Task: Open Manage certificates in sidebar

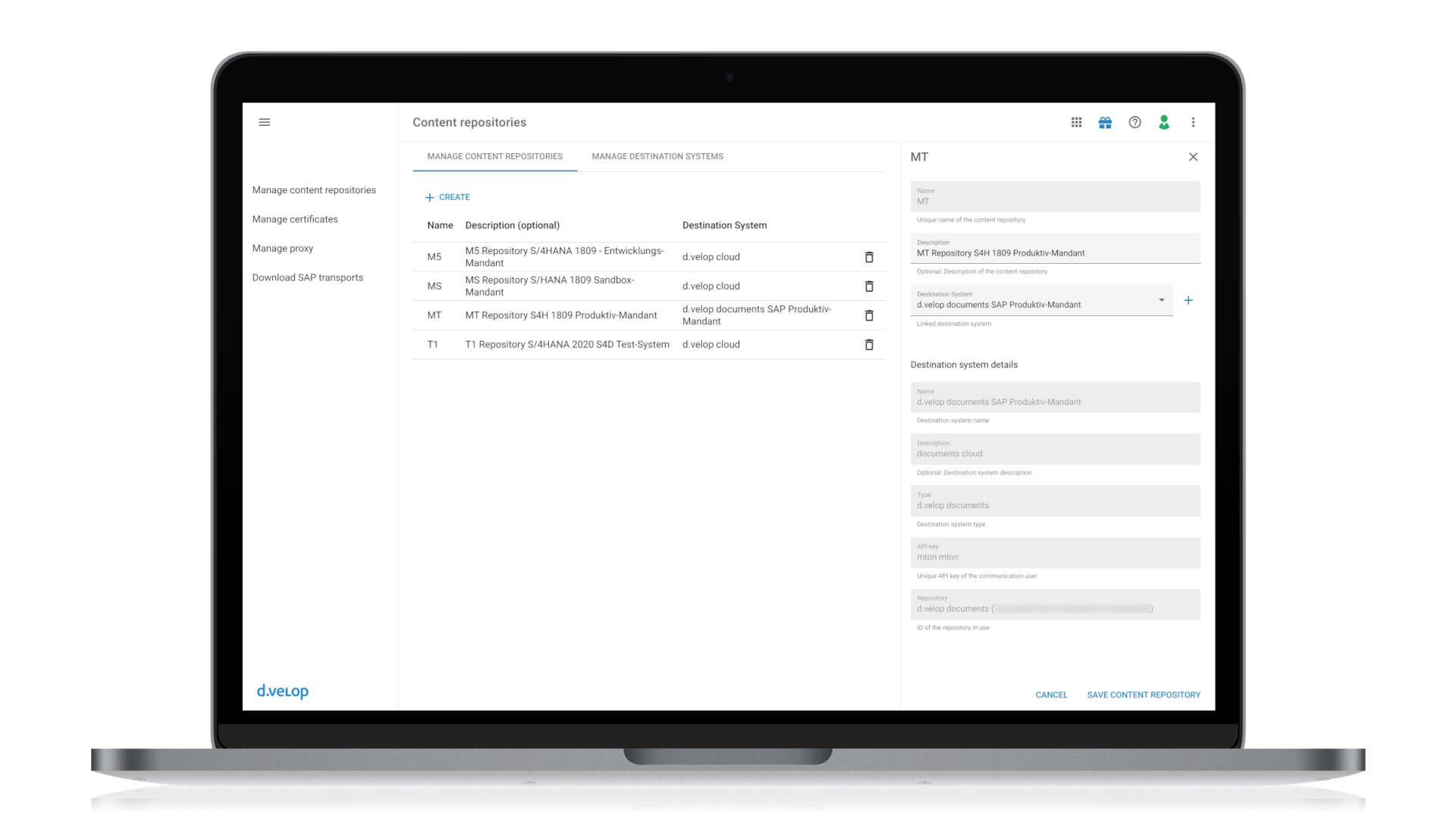Action: [x=295, y=219]
